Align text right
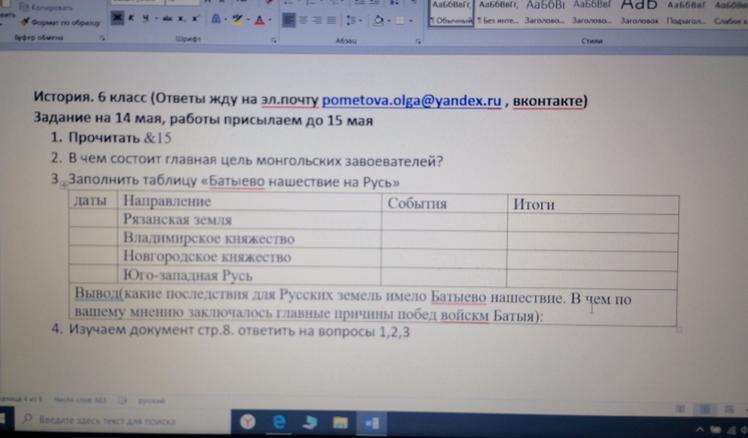The image size is (748, 438). tap(317, 20)
